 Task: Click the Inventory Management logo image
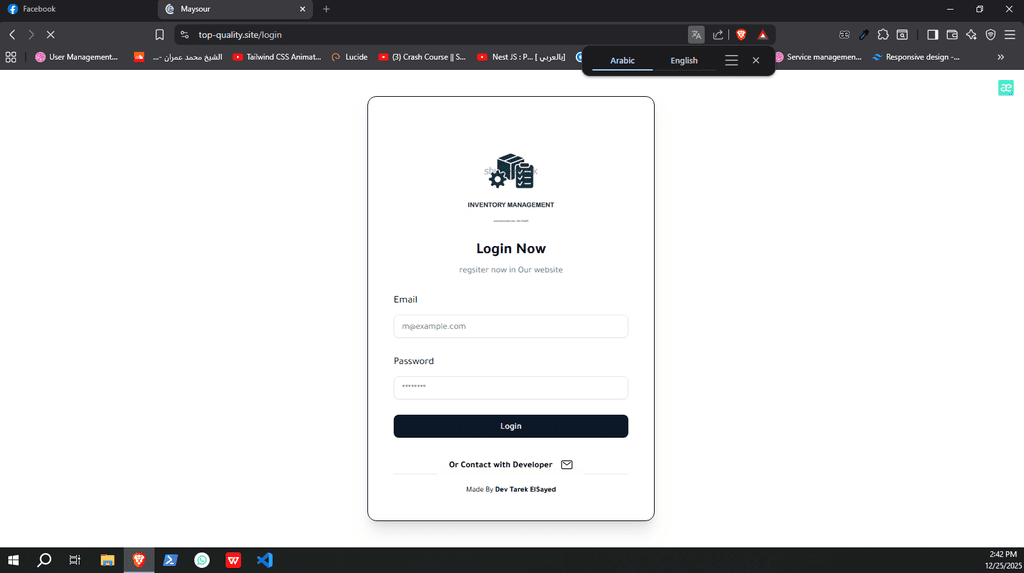tap(511, 186)
